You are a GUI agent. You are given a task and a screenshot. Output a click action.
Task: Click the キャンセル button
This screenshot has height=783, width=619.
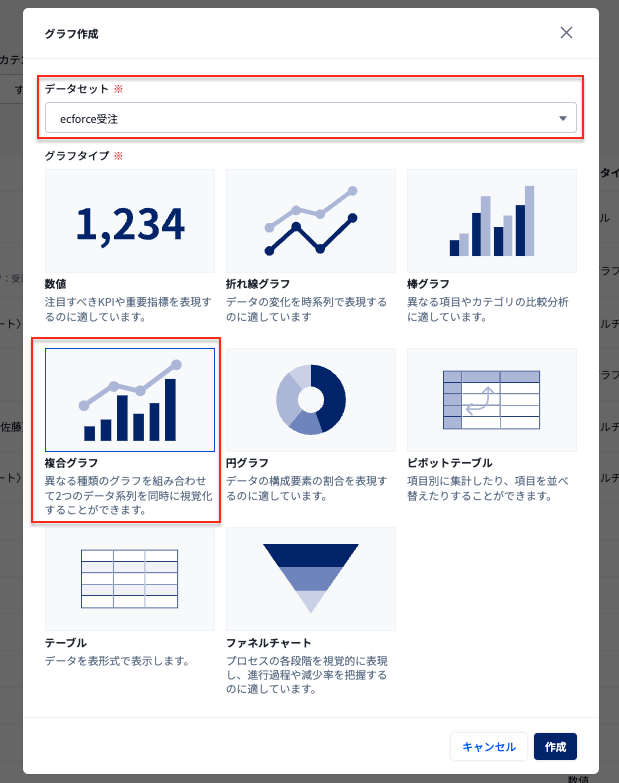489,747
